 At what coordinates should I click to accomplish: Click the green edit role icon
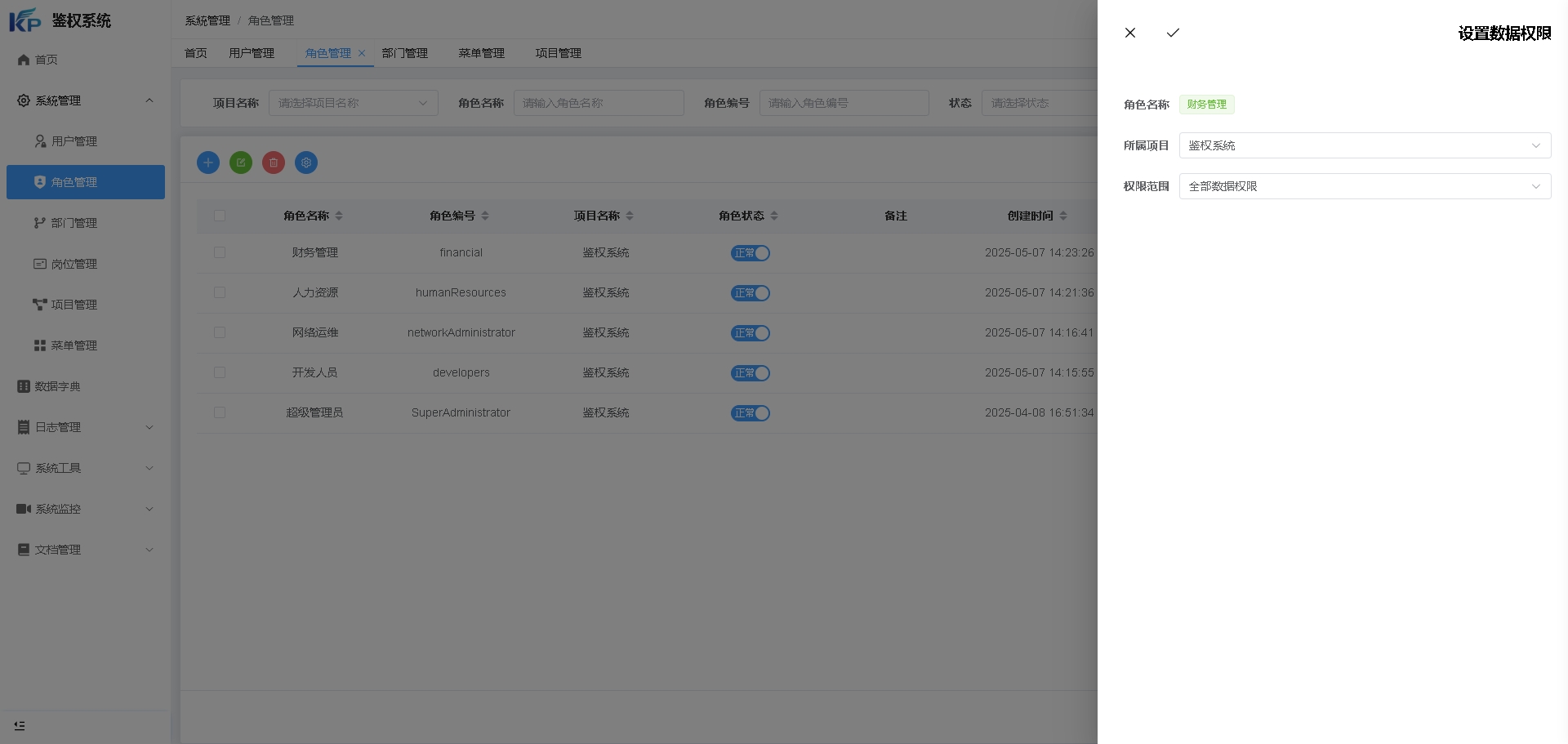click(x=241, y=163)
